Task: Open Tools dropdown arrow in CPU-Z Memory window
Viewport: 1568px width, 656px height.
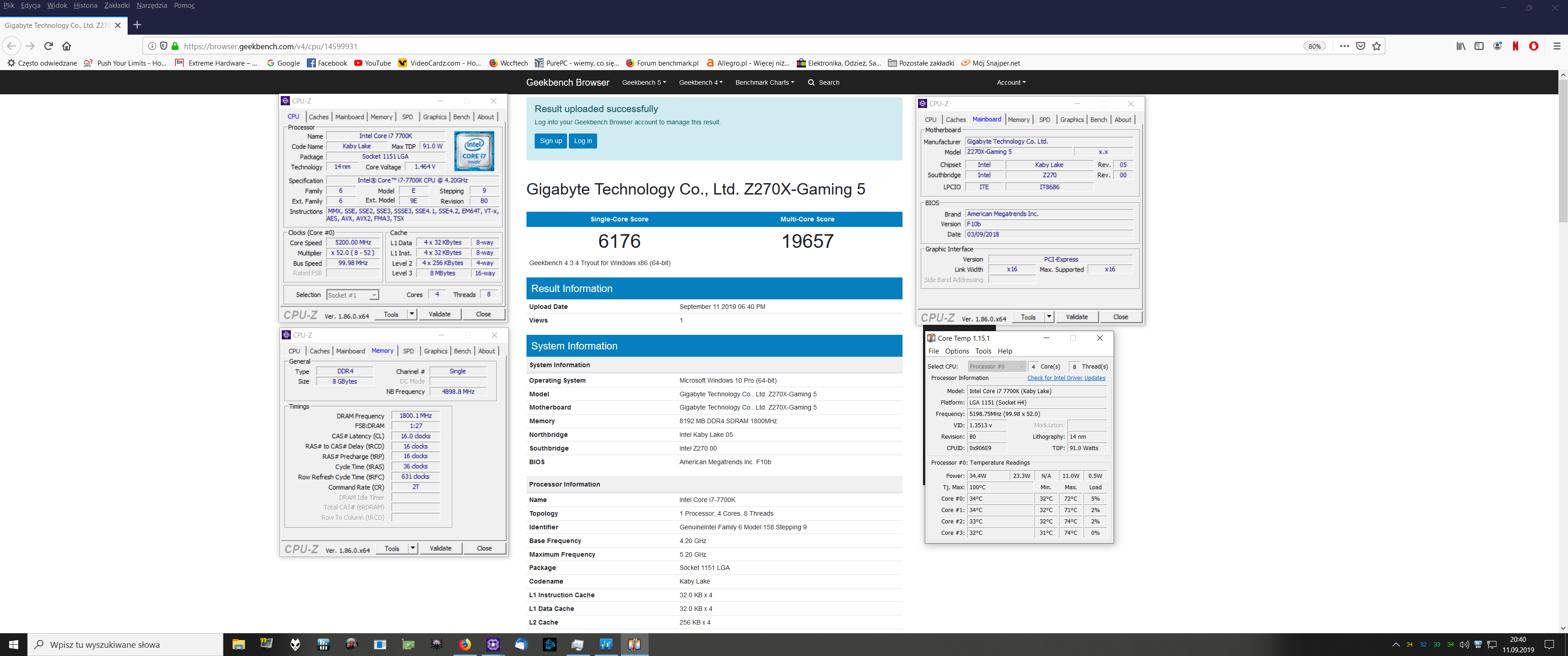Action: (413, 548)
